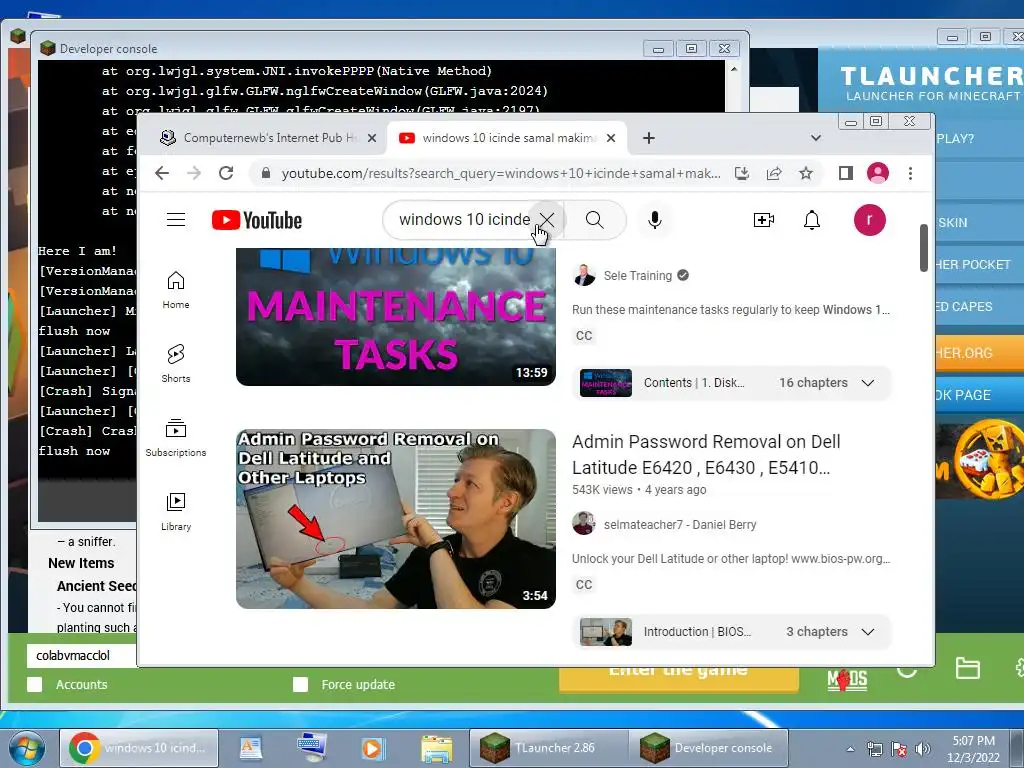
Task: Click the install app icon in address bar
Action: point(742,173)
